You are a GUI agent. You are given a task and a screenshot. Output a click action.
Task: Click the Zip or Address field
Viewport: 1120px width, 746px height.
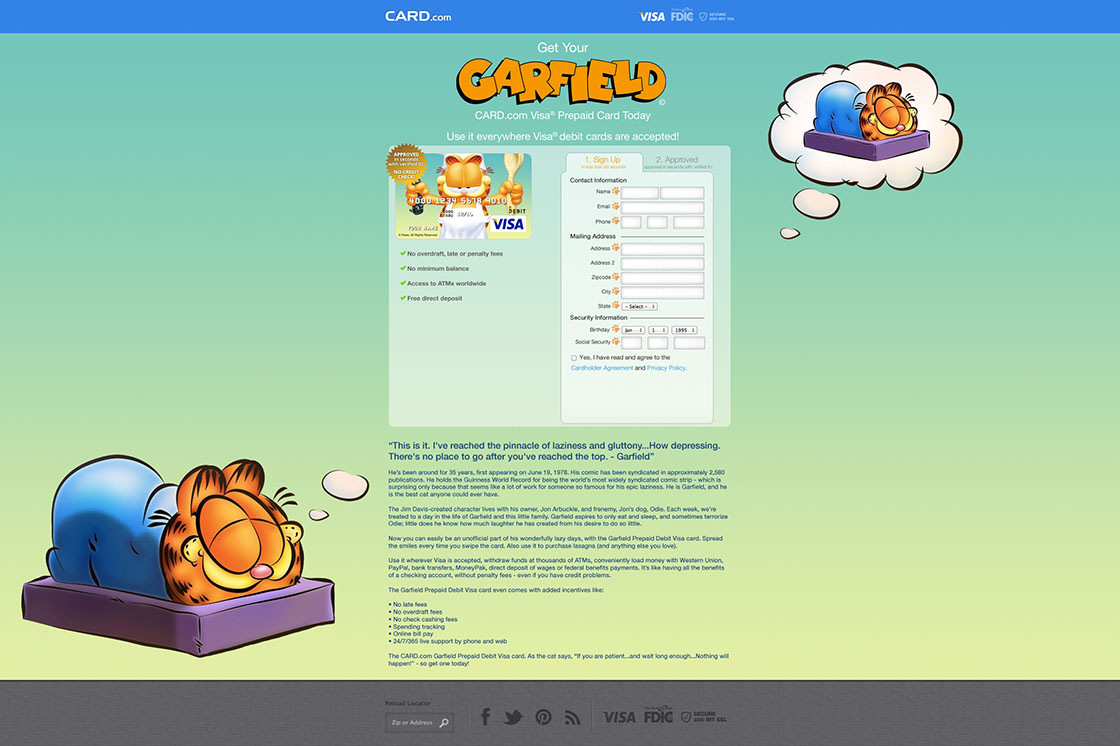412,722
